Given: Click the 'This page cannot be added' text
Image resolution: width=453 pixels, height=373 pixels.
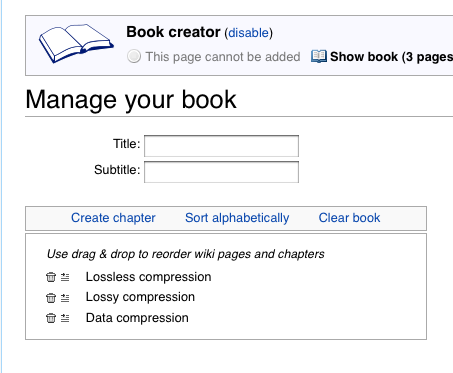Looking at the screenshot, I should pos(223,57).
